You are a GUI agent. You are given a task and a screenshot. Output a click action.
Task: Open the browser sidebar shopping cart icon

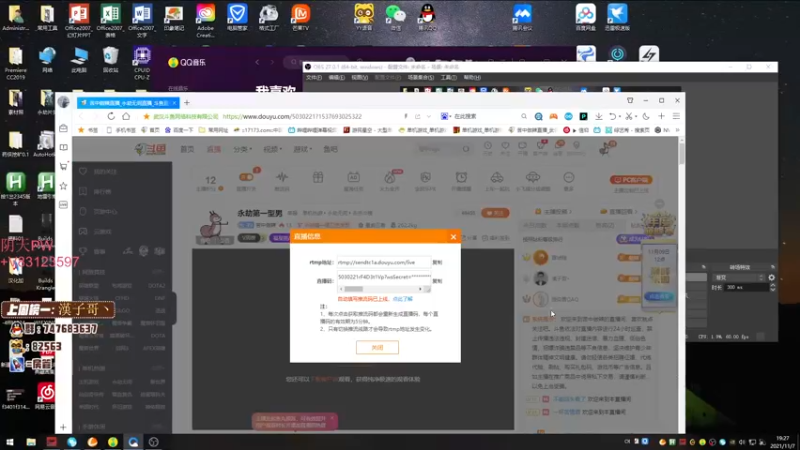(x=63, y=166)
